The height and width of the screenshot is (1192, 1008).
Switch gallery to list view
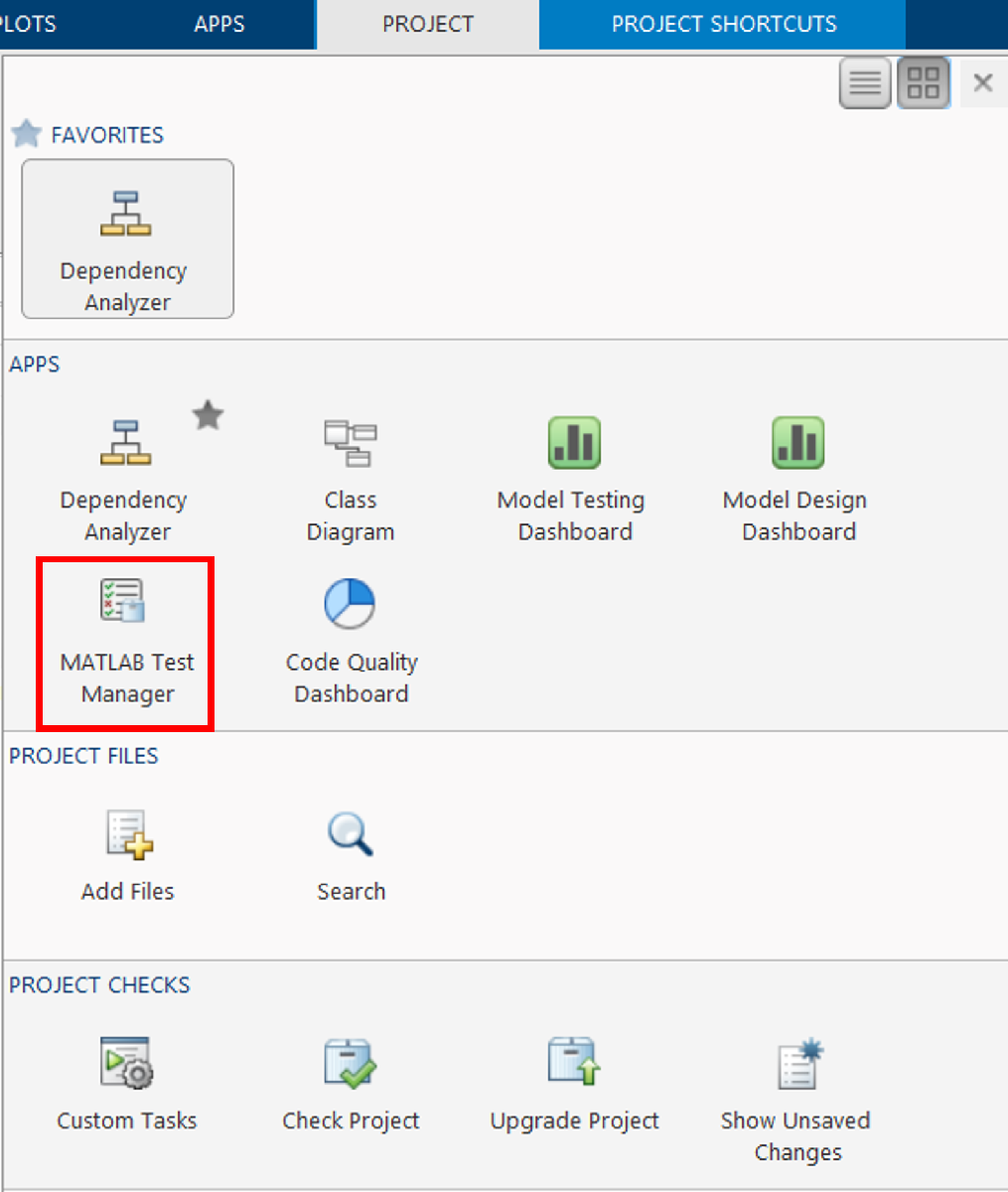click(865, 83)
